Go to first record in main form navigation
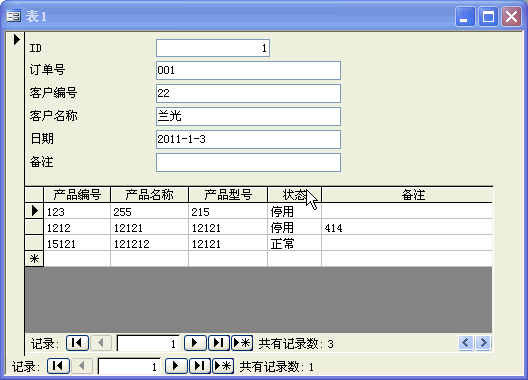This screenshot has width=528, height=380. coord(58,366)
